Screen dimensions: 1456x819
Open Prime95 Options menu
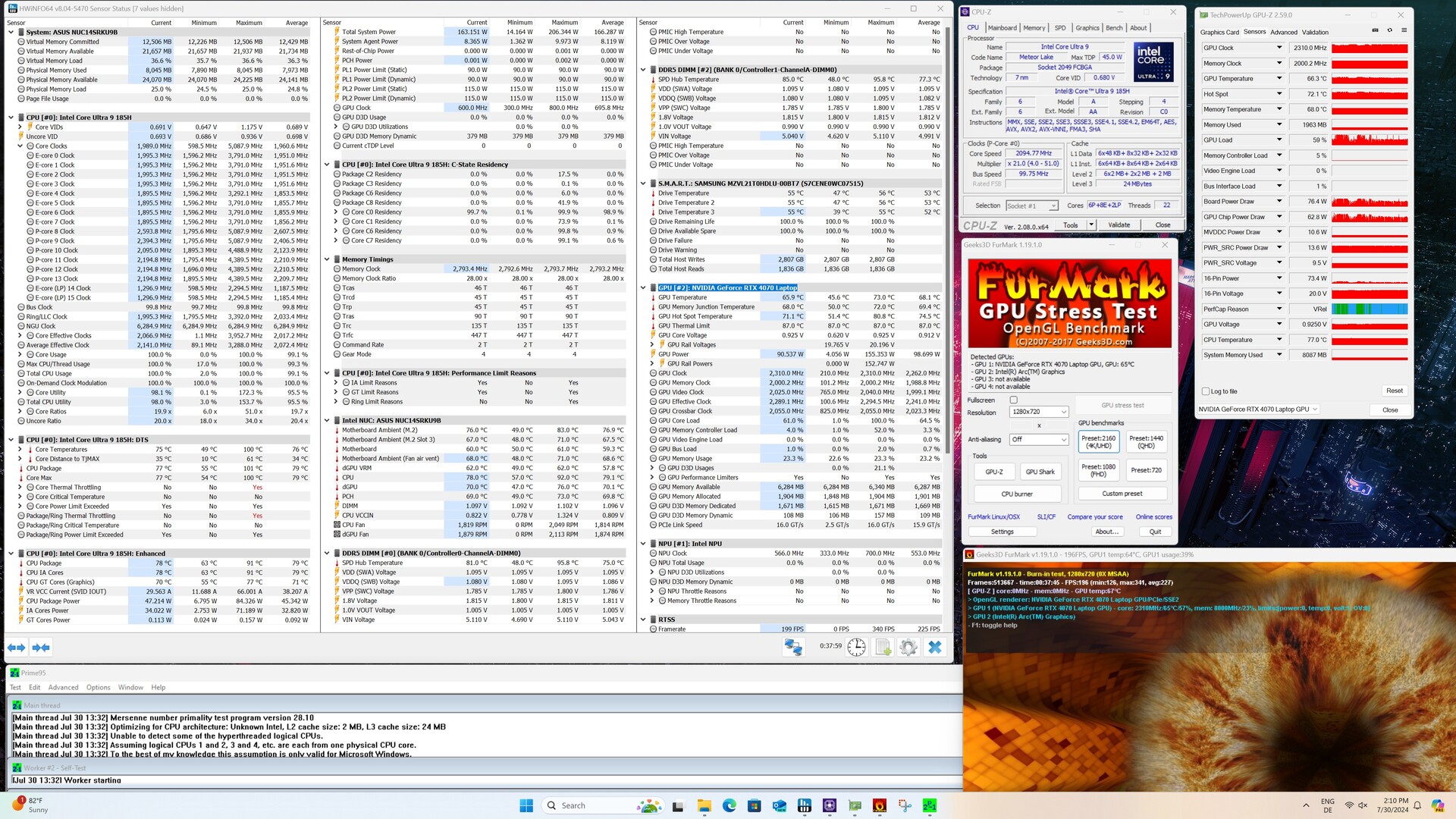[98, 687]
